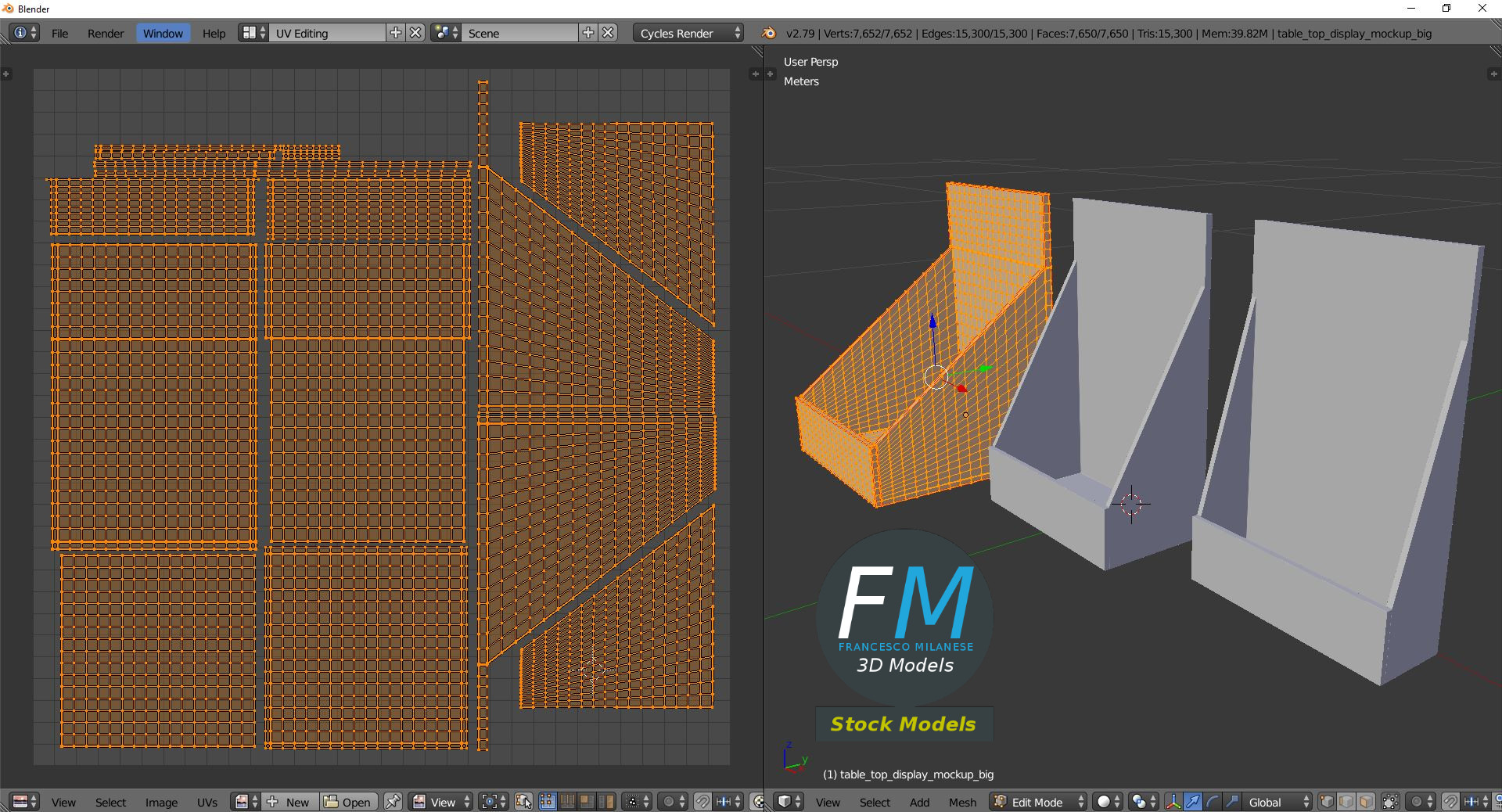Click the scene browse icon
1502x812 pixels.
tap(446, 33)
